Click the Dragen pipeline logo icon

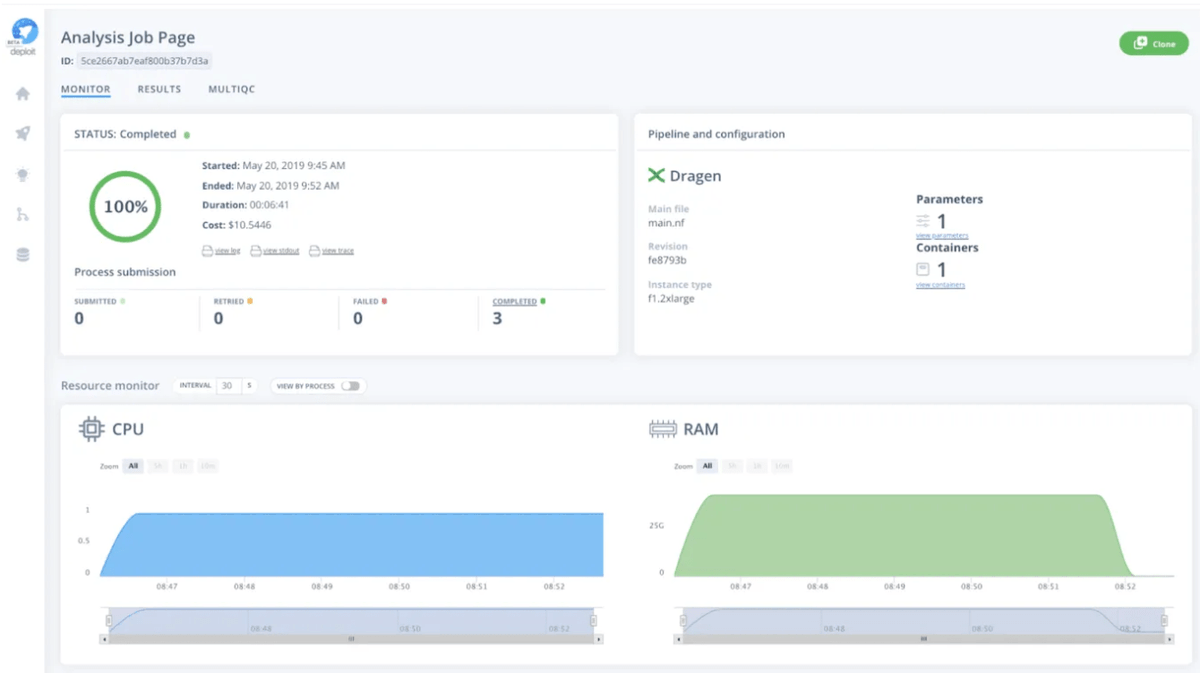click(656, 176)
